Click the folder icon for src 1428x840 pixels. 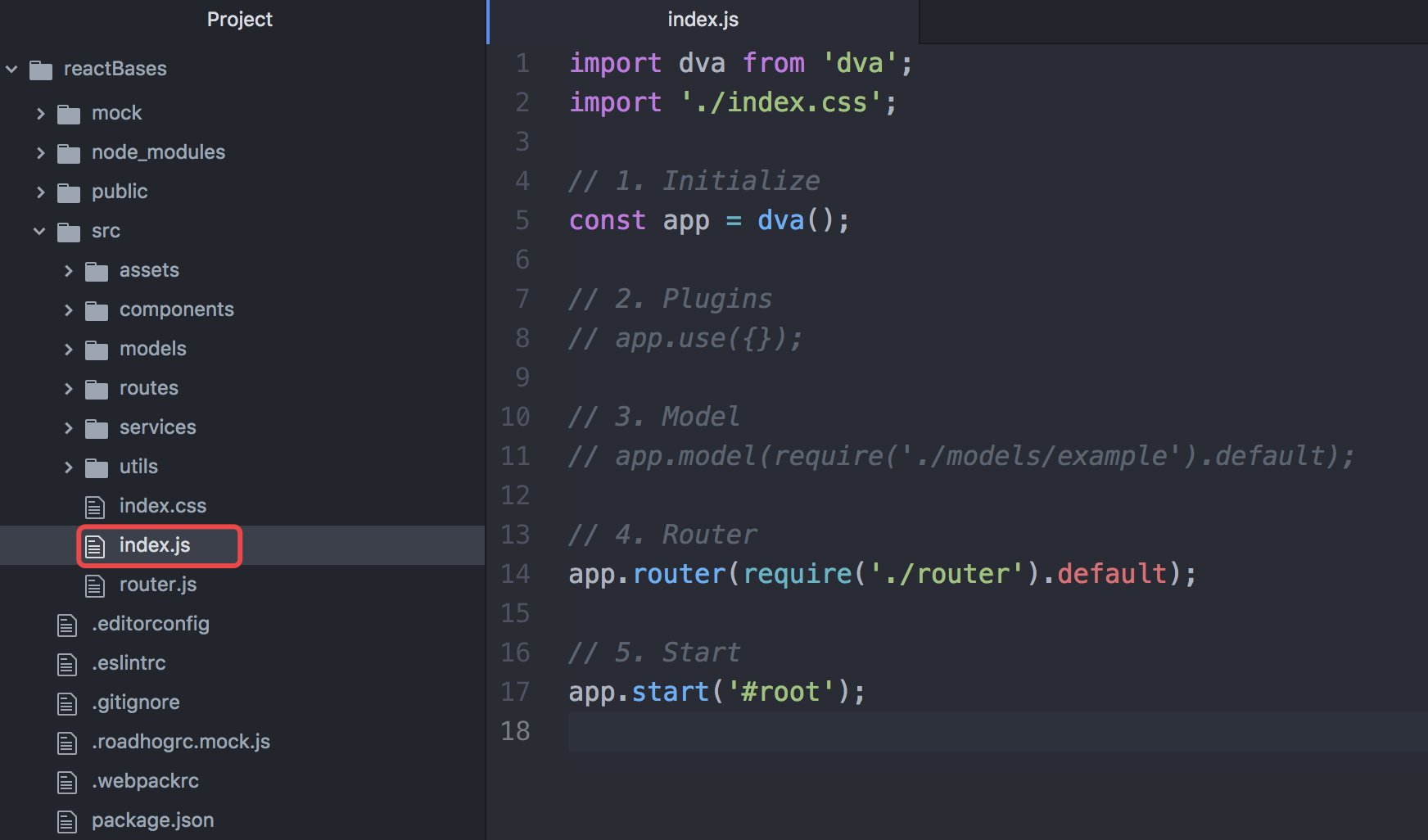coord(69,231)
